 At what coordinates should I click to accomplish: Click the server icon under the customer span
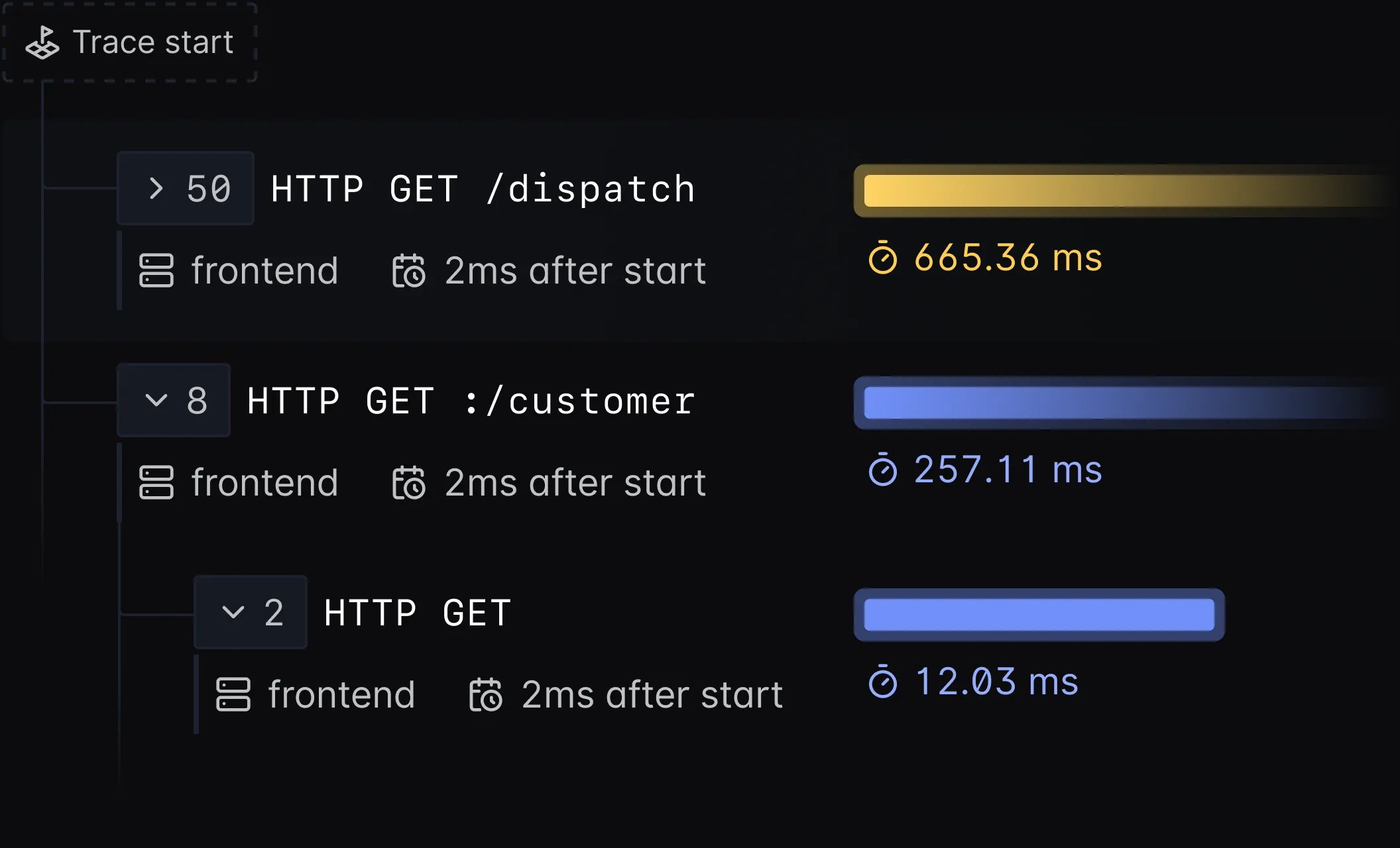point(156,482)
